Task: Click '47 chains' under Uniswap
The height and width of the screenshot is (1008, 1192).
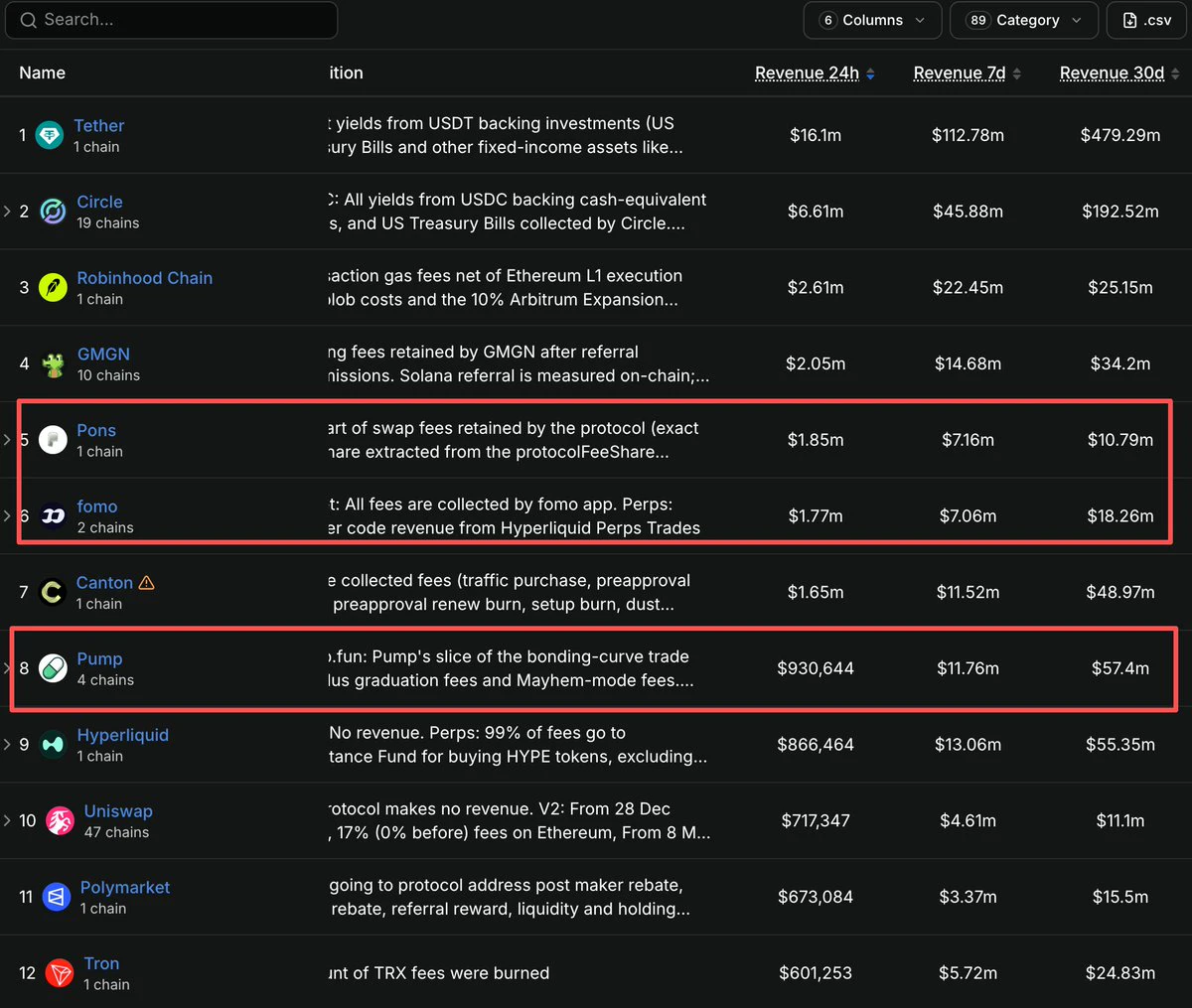Action: 116,832
